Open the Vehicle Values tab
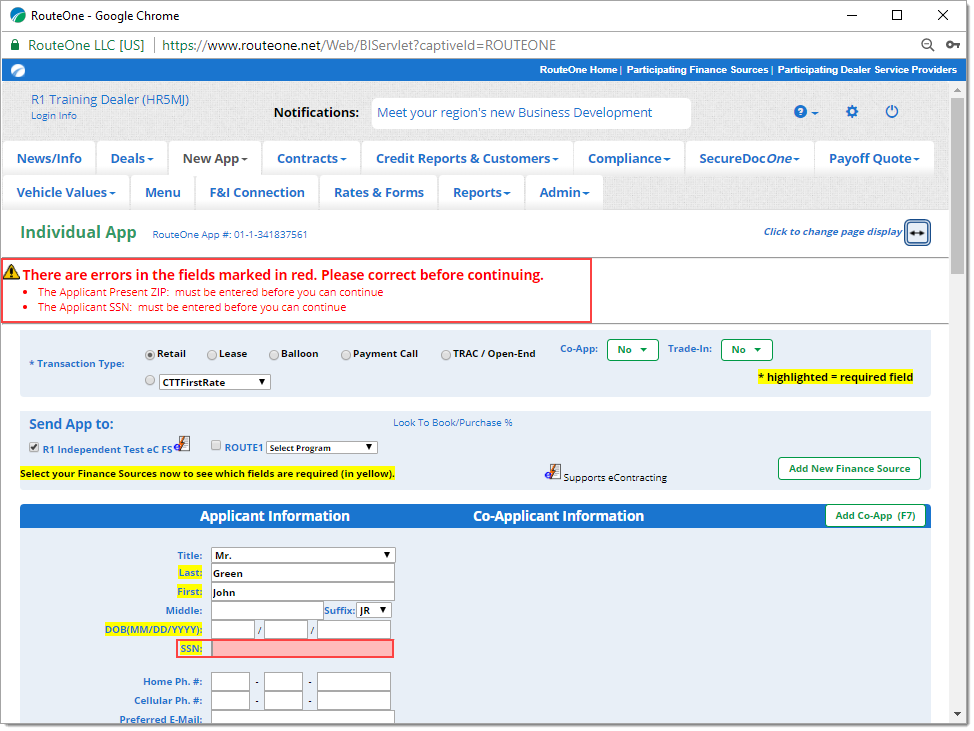The image size is (974, 731). coord(66,193)
